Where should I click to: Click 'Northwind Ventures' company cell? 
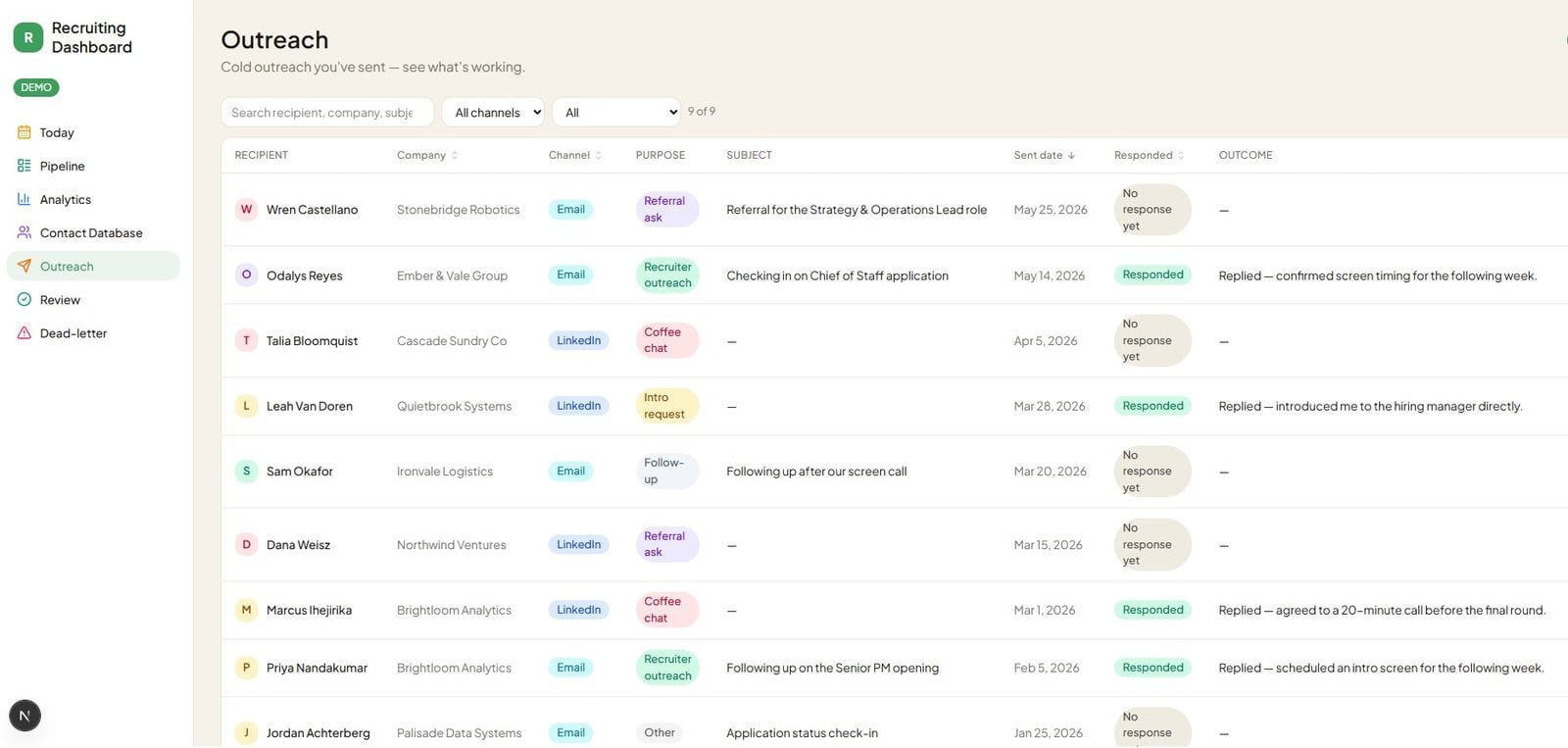pos(452,545)
